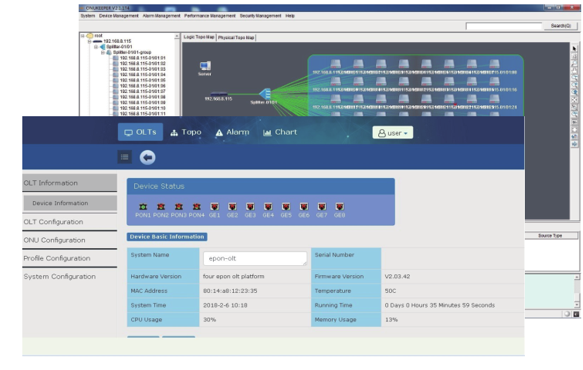Click the Search button in top toolbar

pyautogui.click(x=561, y=26)
